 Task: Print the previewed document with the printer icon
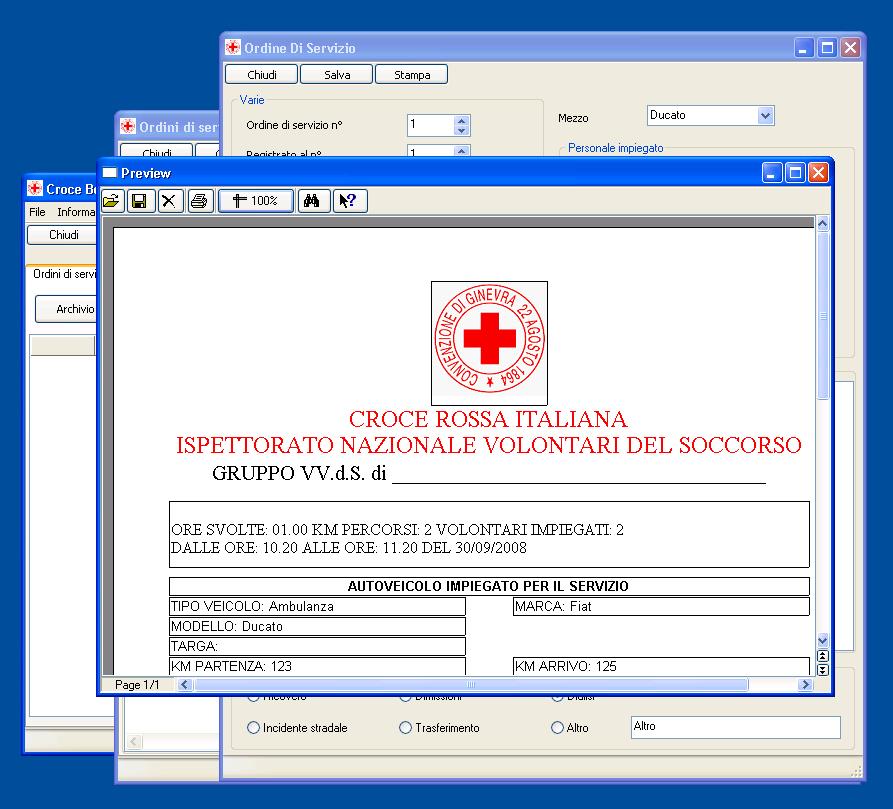(x=199, y=201)
